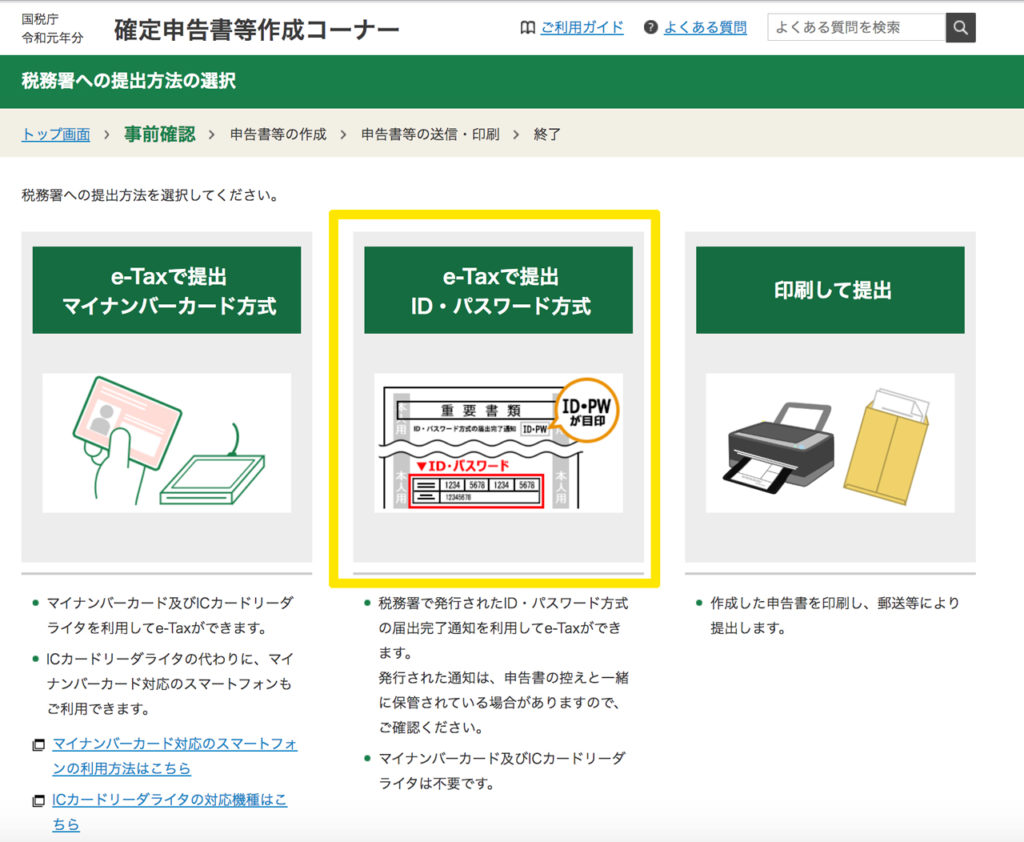This screenshot has height=842, width=1024.
Task: Click external-link icon beside ICカードリーダライタ対応機種 link
Action: point(39,800)
